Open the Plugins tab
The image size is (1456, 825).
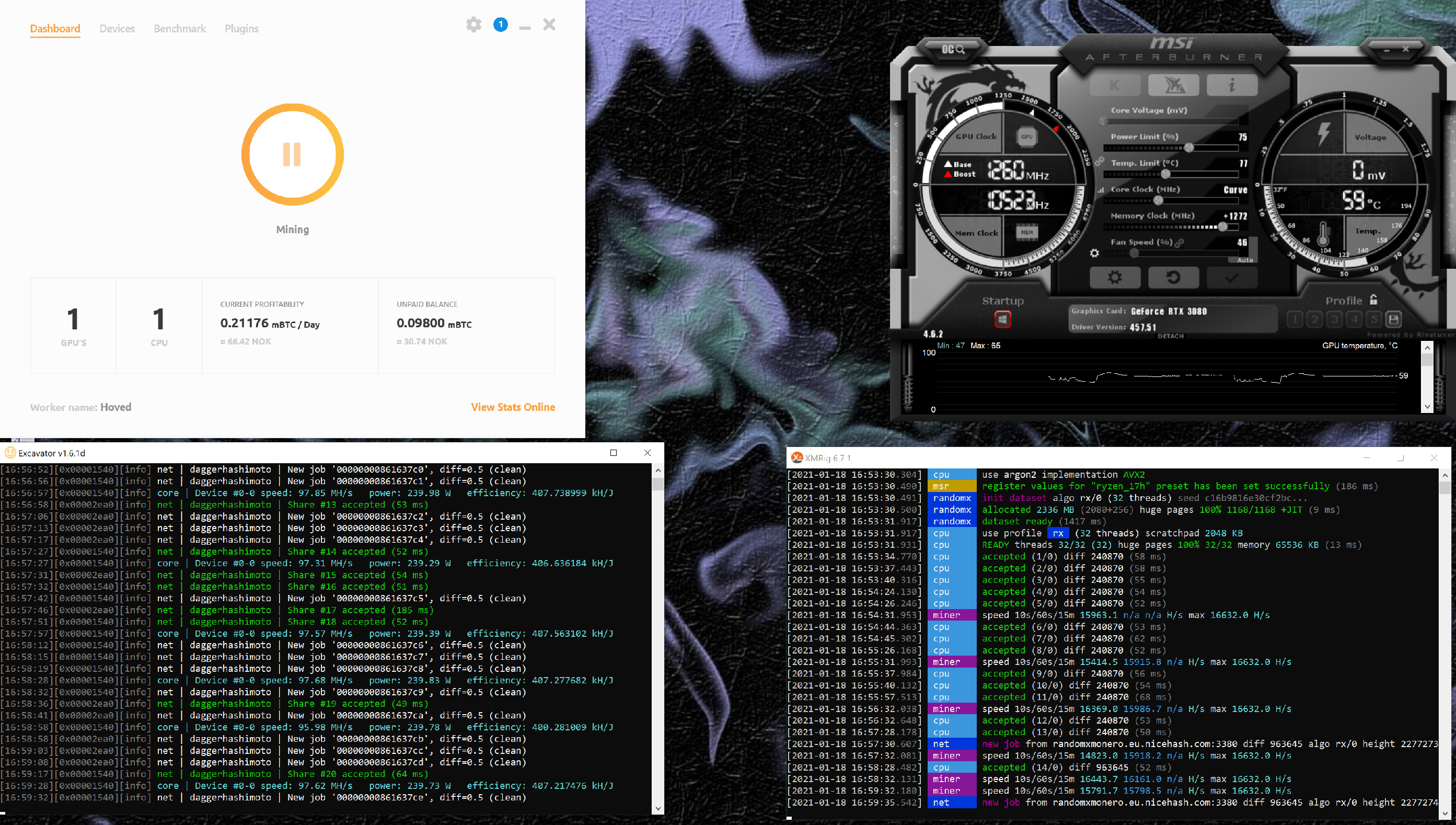241,28
